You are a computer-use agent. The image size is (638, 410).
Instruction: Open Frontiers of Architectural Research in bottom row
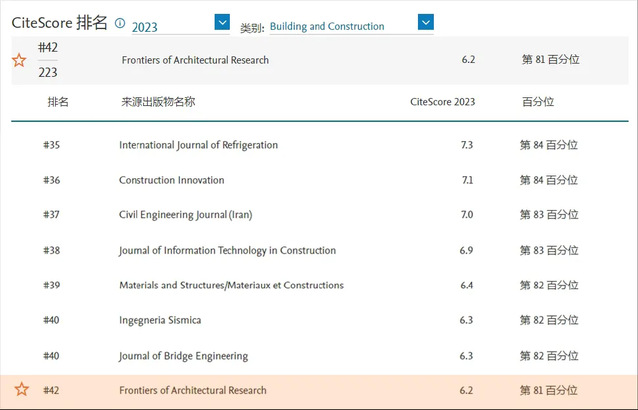pyautogui.click(x=193, y=390)
